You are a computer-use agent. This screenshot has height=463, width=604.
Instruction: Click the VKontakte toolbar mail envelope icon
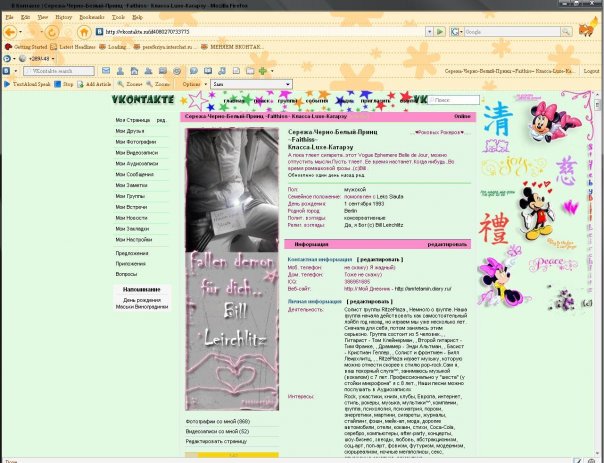[106, 70]
